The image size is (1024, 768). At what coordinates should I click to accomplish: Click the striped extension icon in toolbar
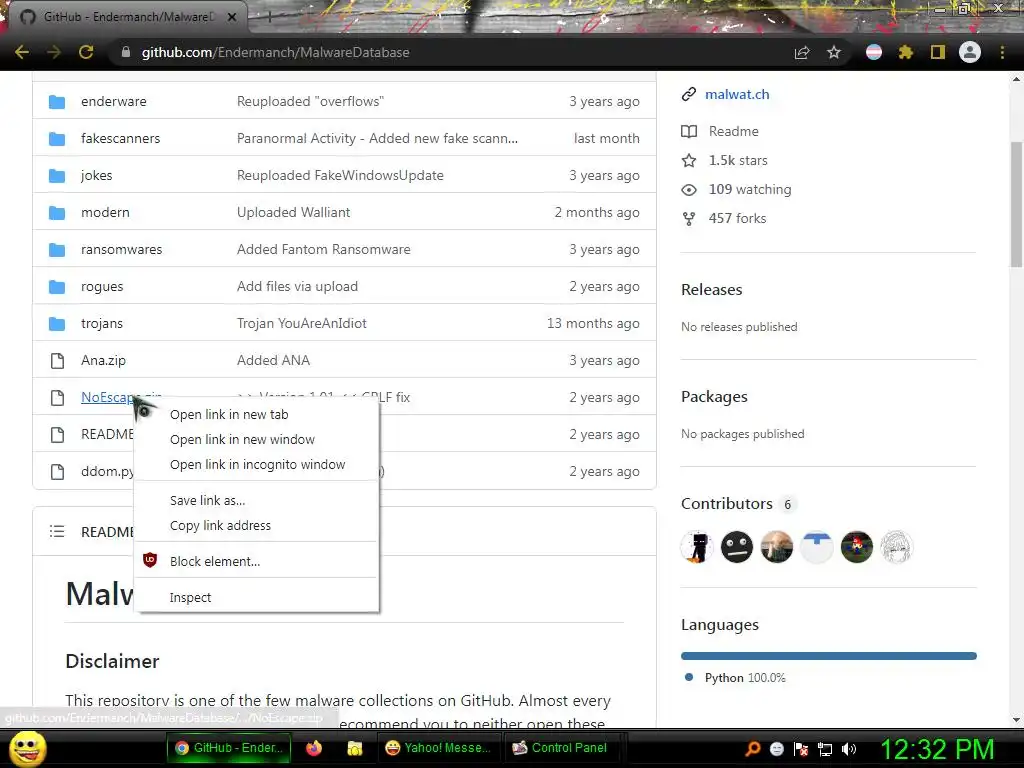[x=874, y=52]
